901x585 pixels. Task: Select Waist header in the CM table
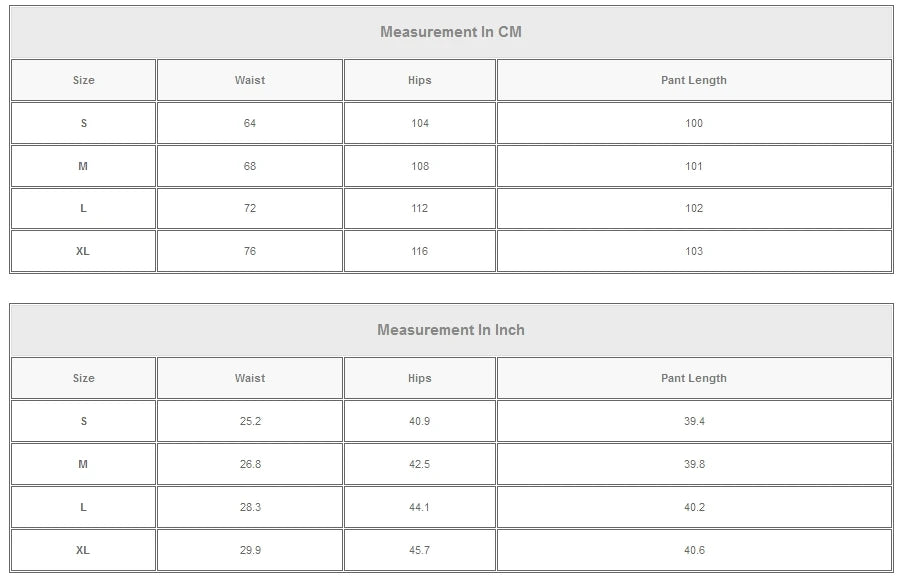coord(250,80)
